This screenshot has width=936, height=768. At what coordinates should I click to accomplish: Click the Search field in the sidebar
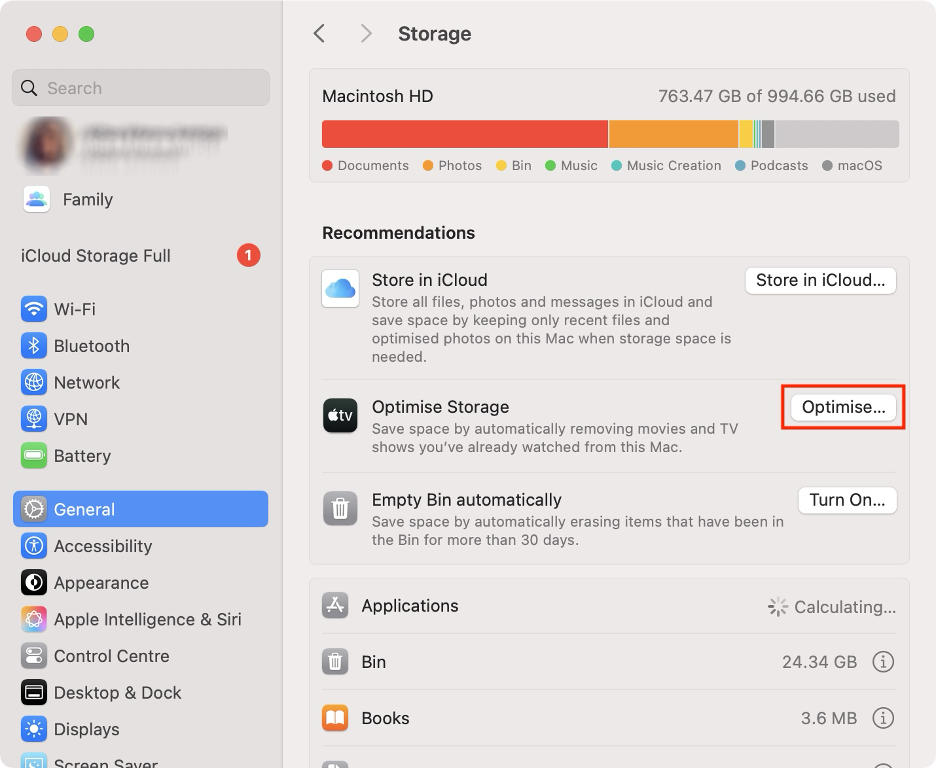140,88
